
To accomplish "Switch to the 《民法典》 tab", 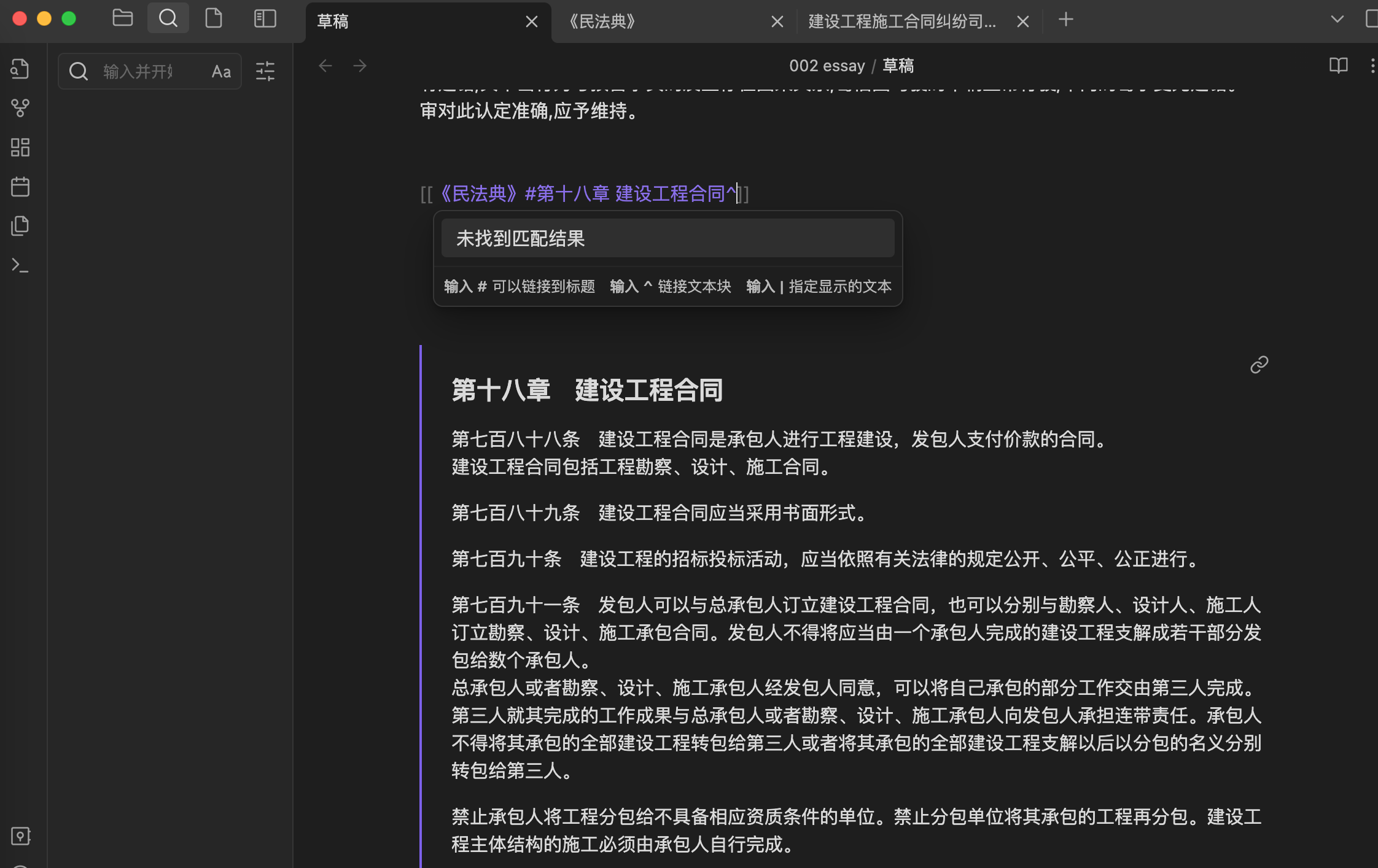I will (674, 22).
